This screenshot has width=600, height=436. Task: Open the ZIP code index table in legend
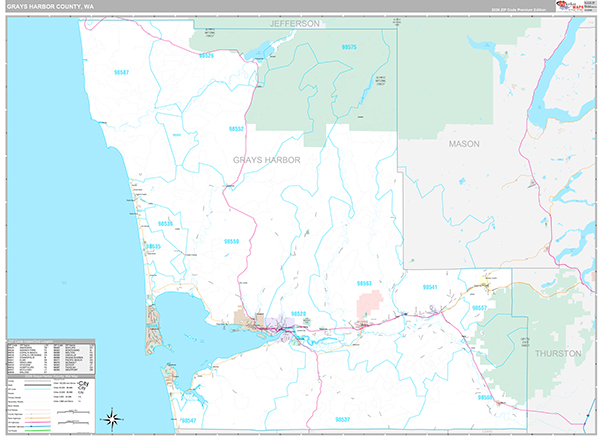point(50,355)
